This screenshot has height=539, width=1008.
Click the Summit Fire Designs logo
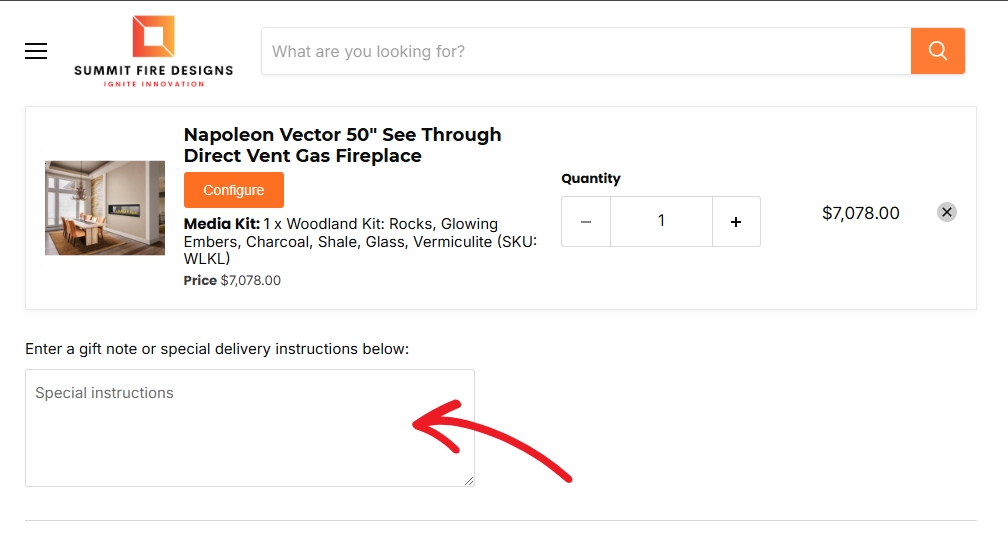[x=154, y=51]
